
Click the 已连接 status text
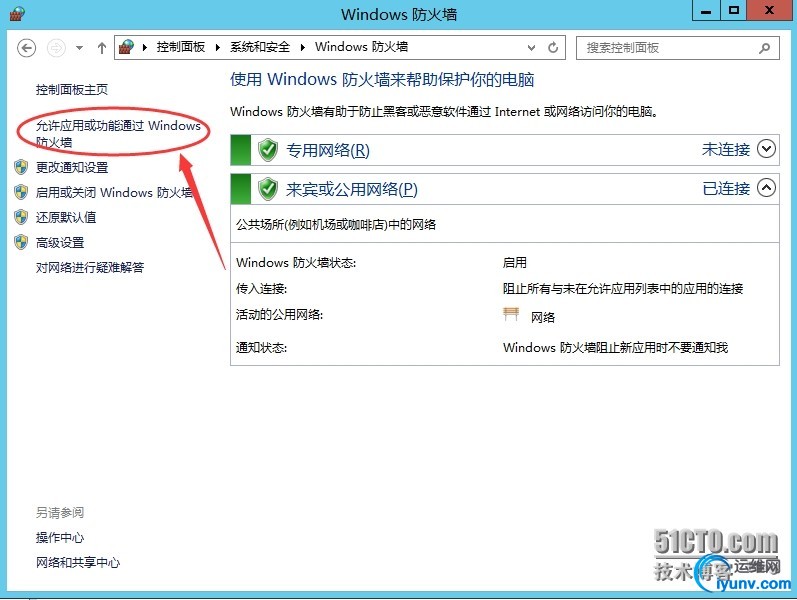coord(726,189)
